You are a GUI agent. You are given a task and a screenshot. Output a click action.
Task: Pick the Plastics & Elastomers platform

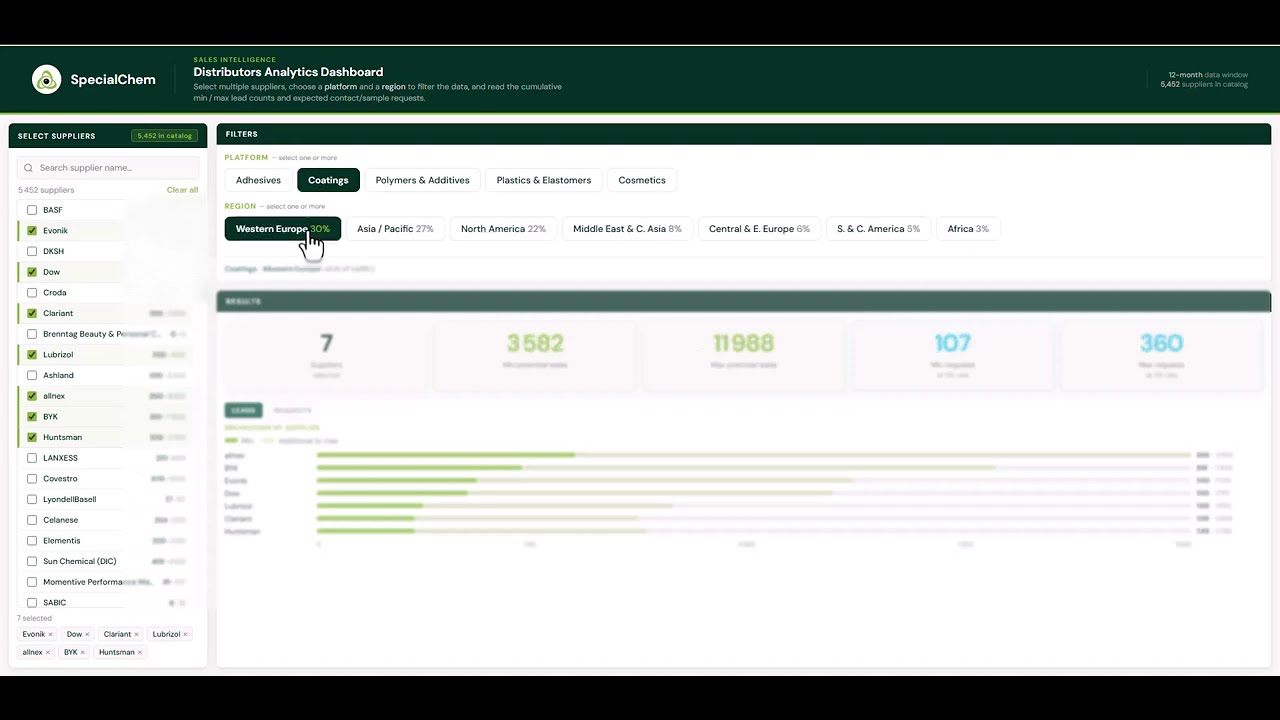(544, 180)
